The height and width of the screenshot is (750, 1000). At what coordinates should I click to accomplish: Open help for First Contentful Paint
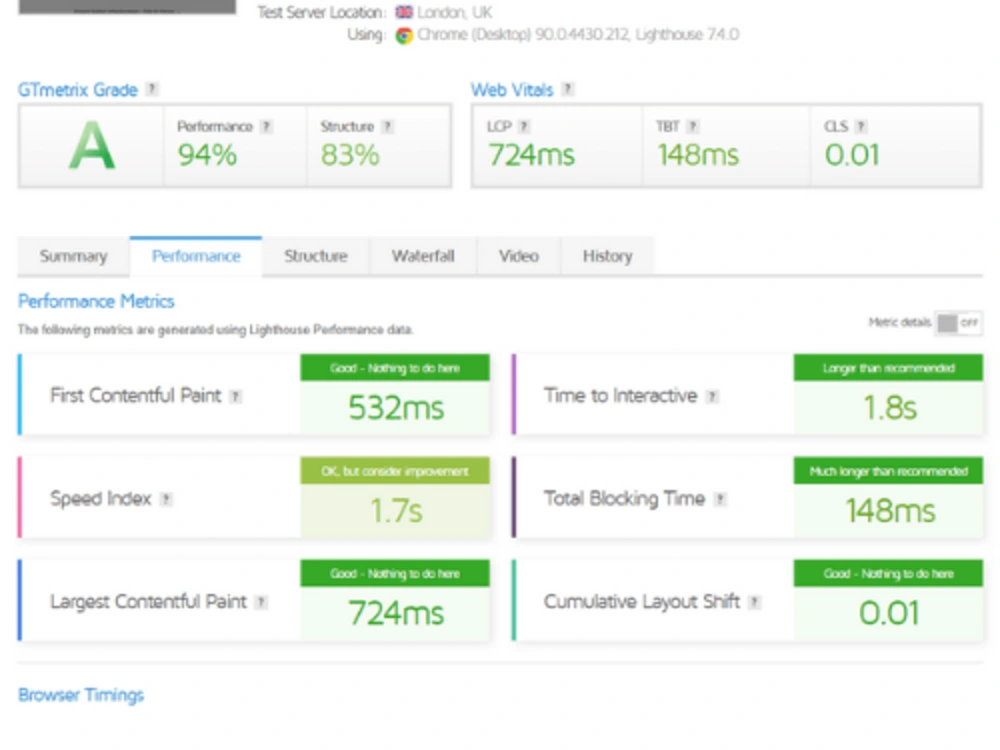(235, 397)
